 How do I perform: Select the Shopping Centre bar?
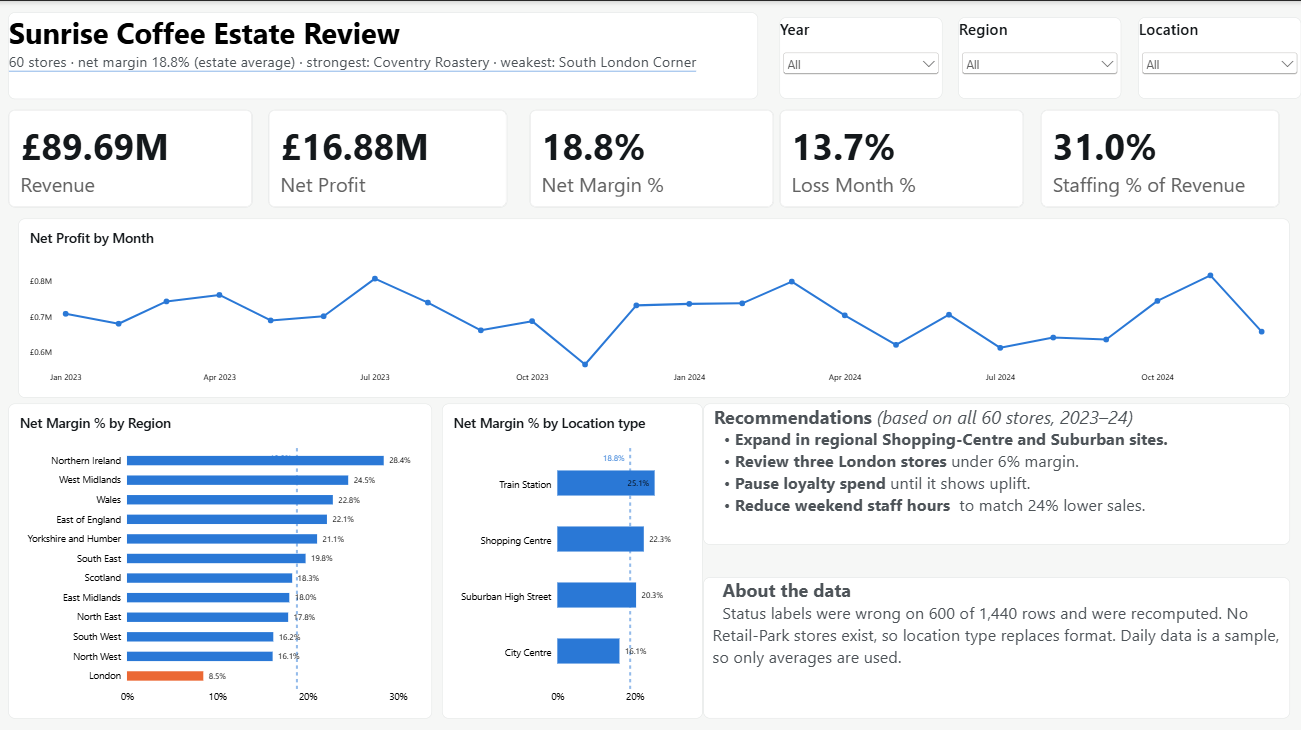600,539
